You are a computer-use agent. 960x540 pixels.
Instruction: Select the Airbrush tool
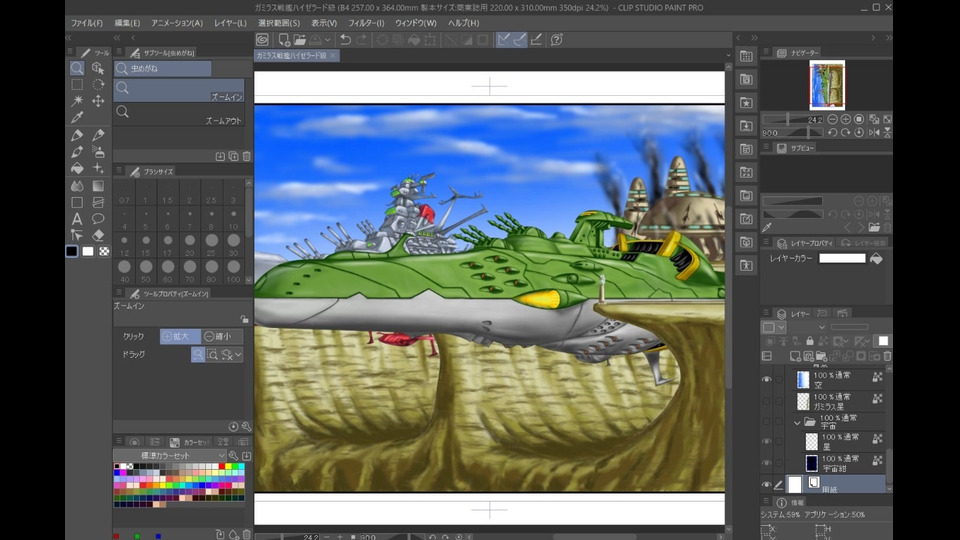pyautogui.click(x=98, y=151)
